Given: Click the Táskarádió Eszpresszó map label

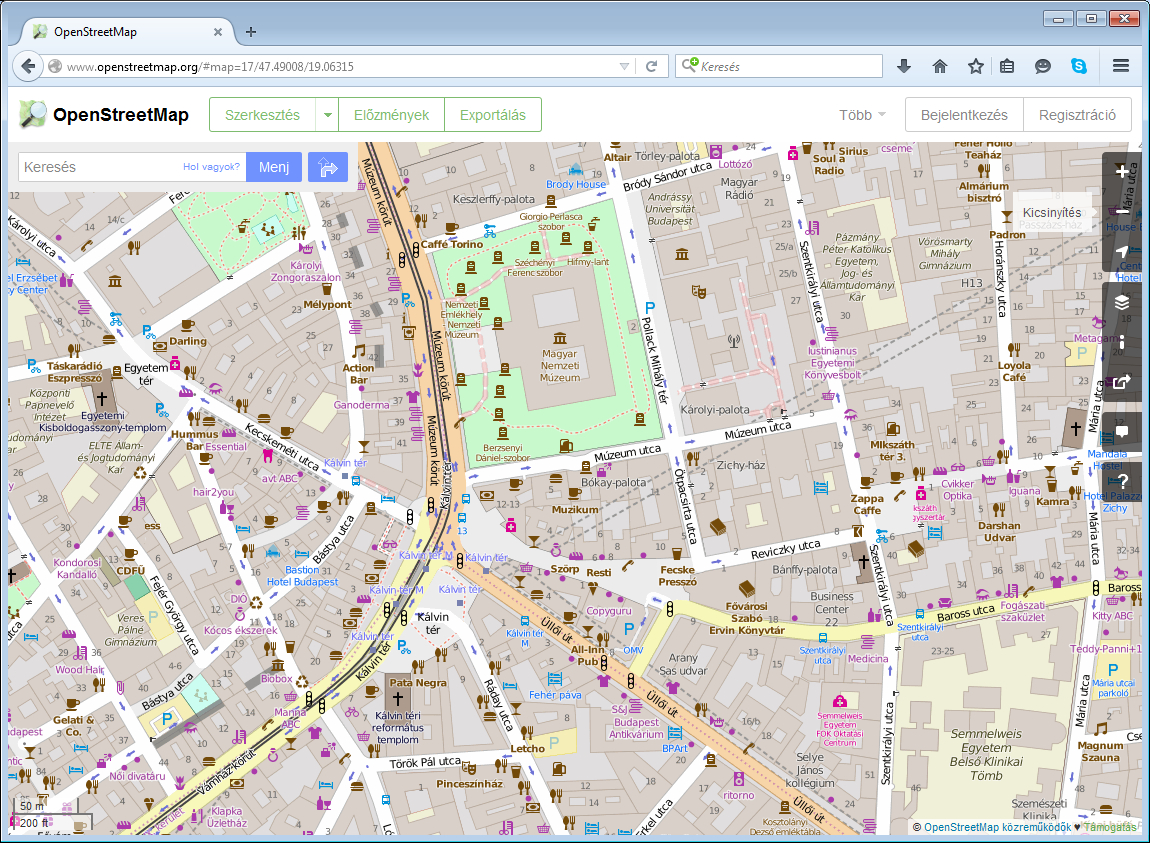Looking at the screenshot, I should pyautogui.click(x=75, y=372).
